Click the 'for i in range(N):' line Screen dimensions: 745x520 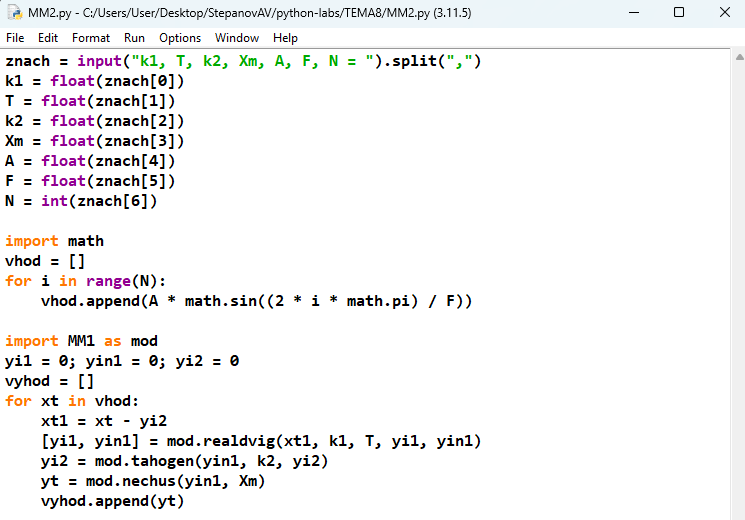[86, 281]
